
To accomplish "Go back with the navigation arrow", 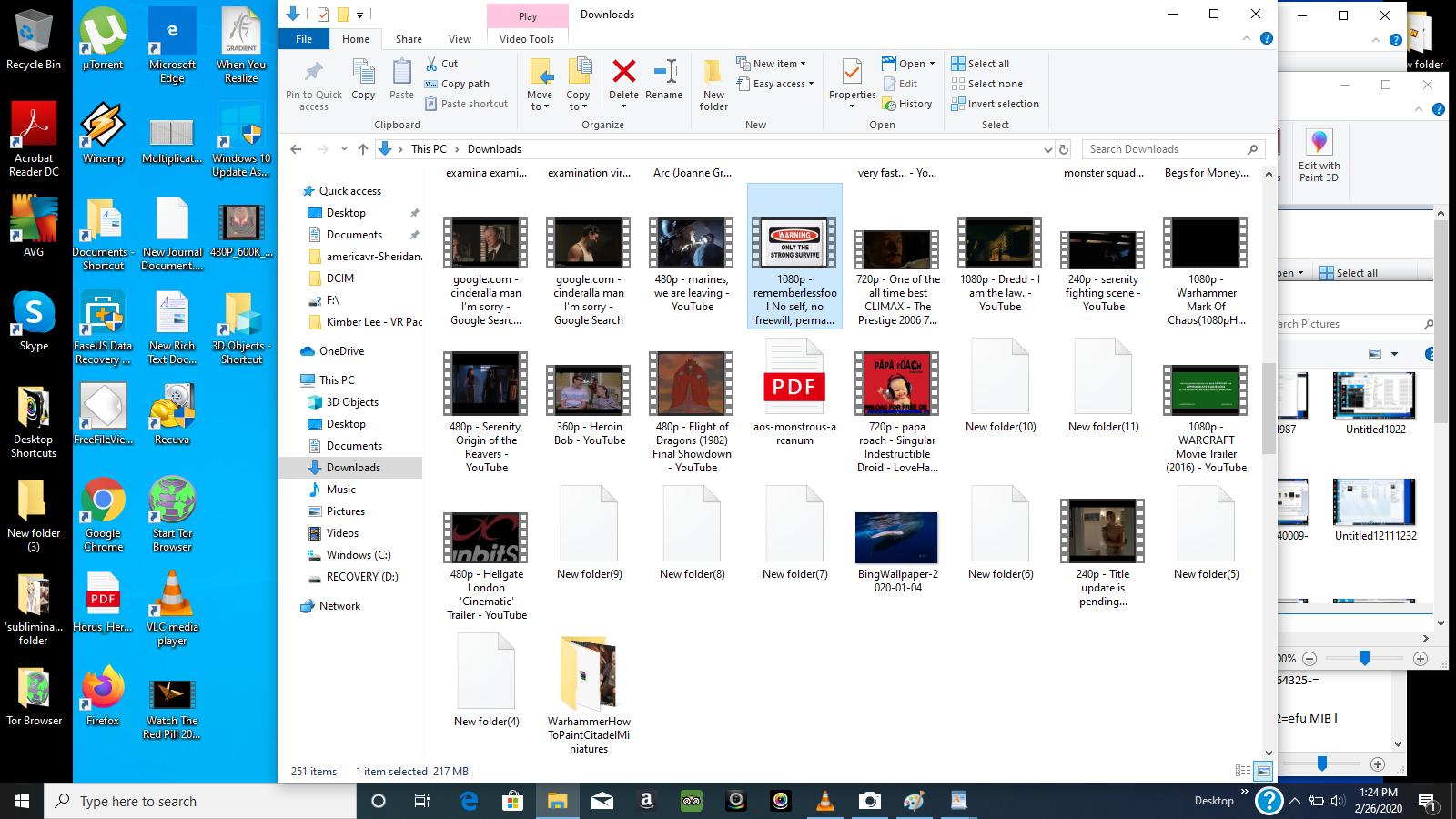I will pyautogui.click(x=296, y=149).
